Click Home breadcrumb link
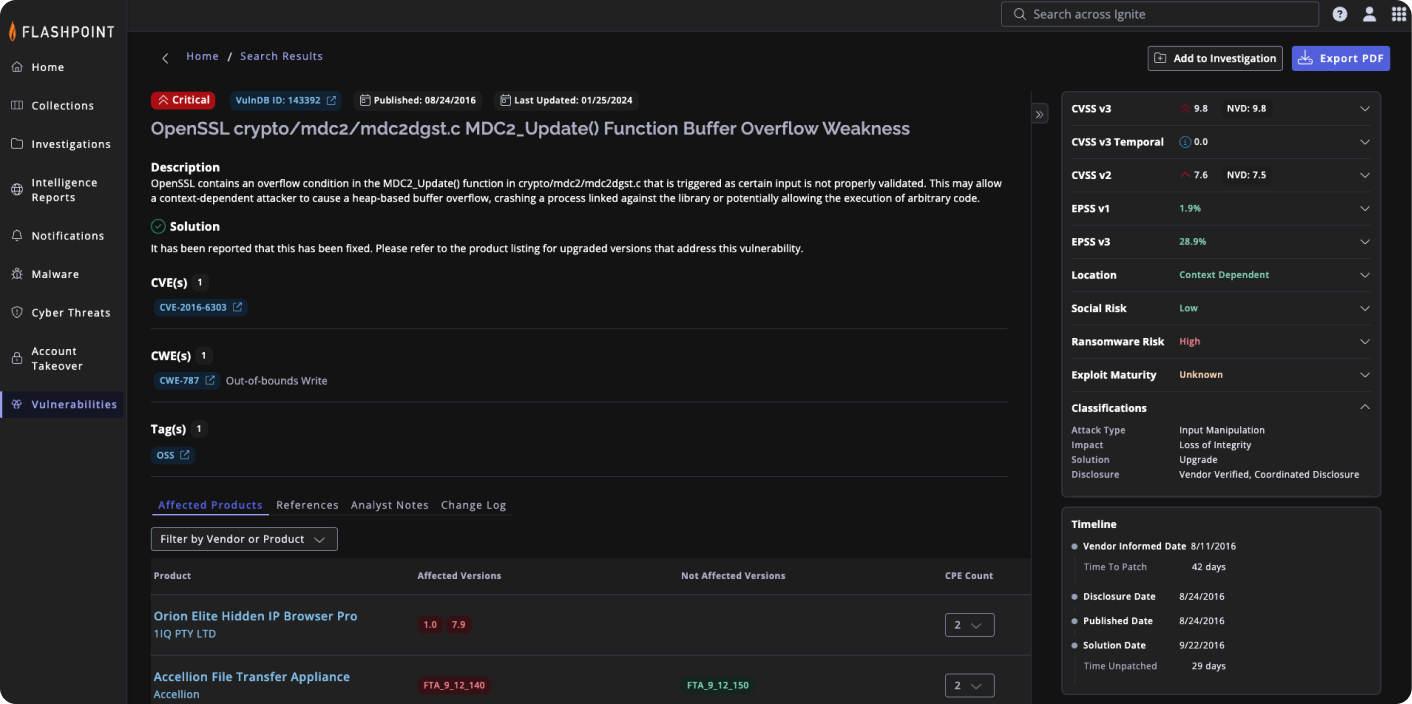The image size is (1412, 704). pos(202,56)
